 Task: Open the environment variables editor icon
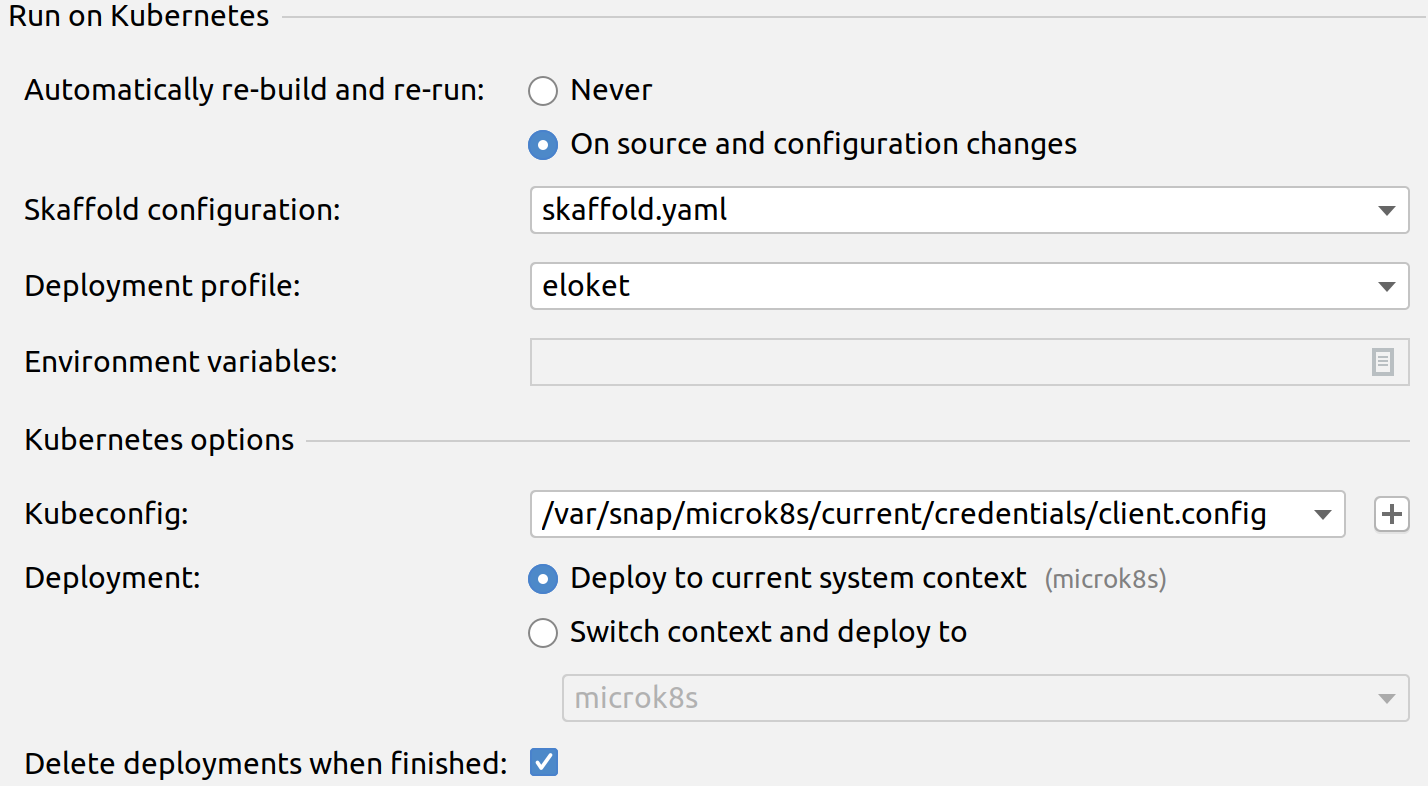point(1385,362)
